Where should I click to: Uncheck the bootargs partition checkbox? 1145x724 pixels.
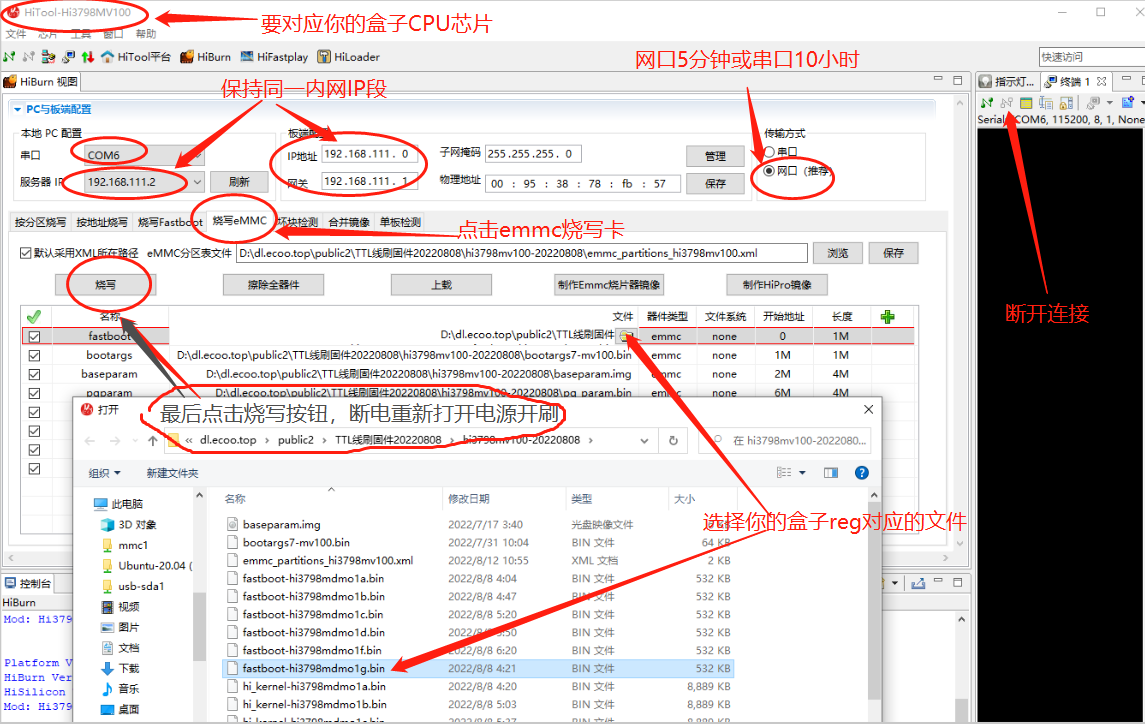[36, 355]
